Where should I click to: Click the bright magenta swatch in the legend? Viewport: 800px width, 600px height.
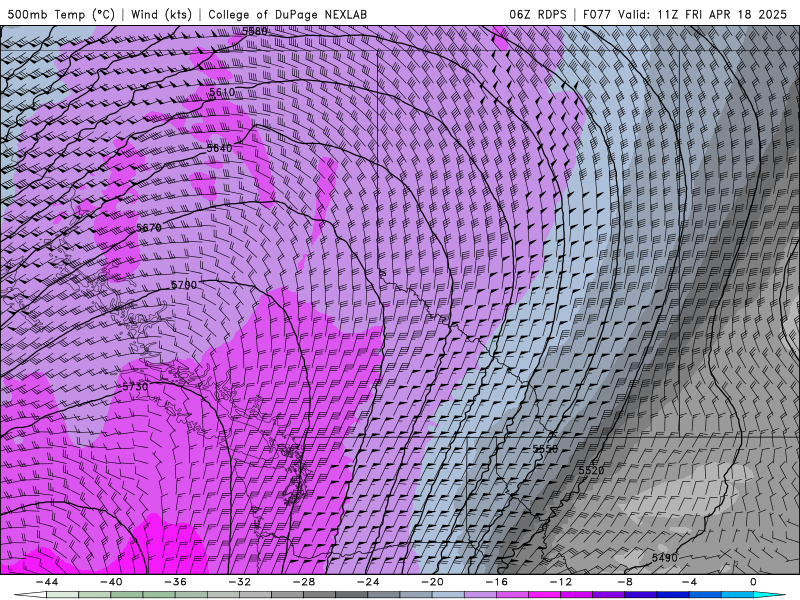544,595
